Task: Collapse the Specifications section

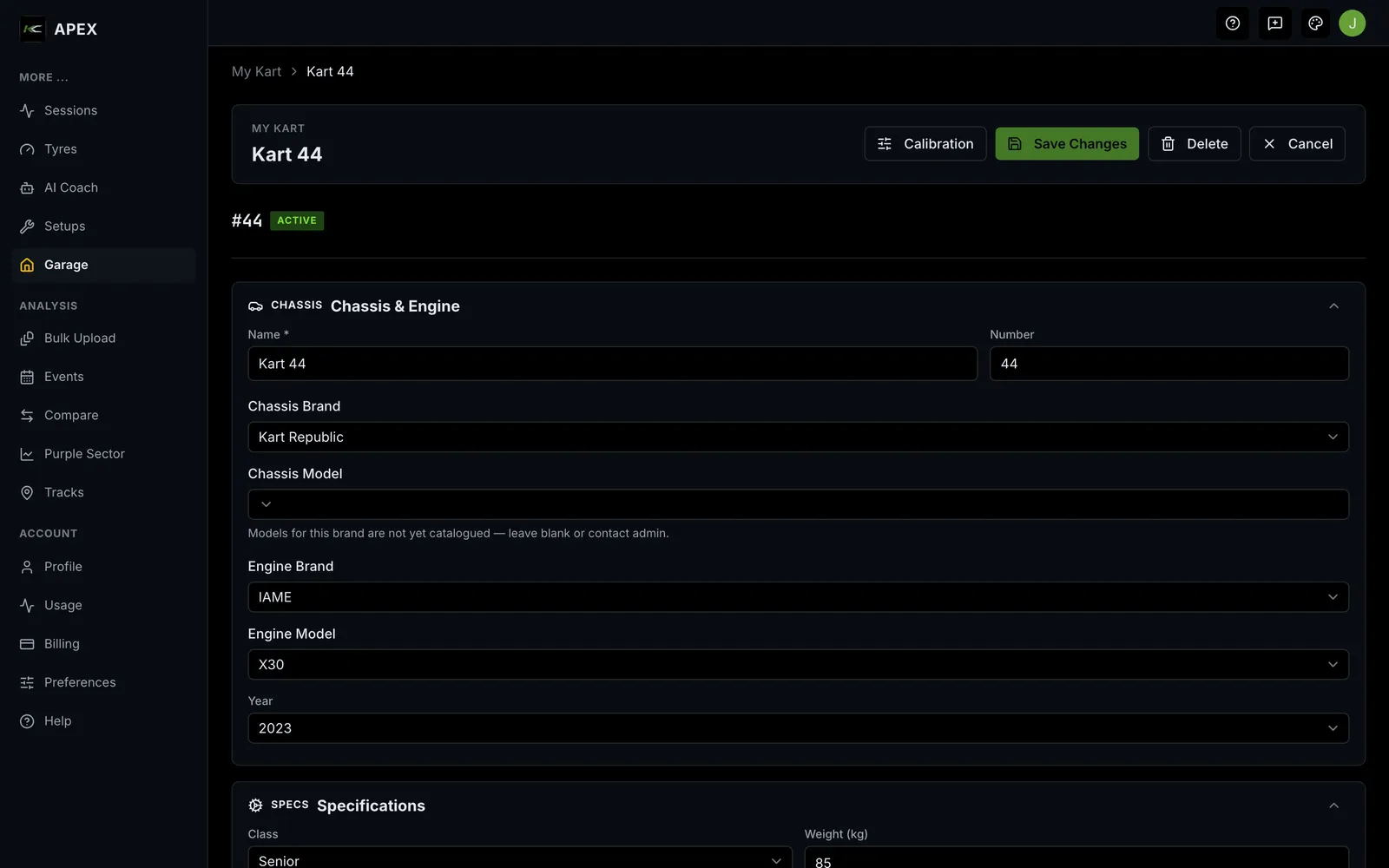Action: [x=1333, y=806]
